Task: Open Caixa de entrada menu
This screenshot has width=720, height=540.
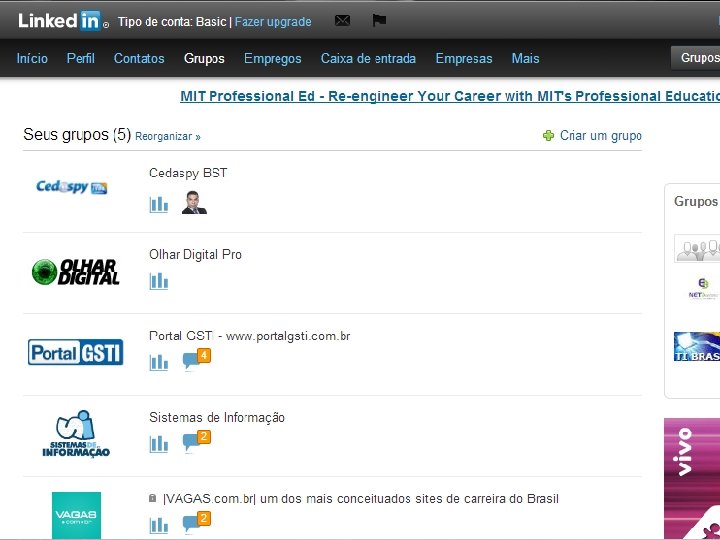Action: [368, 58]
